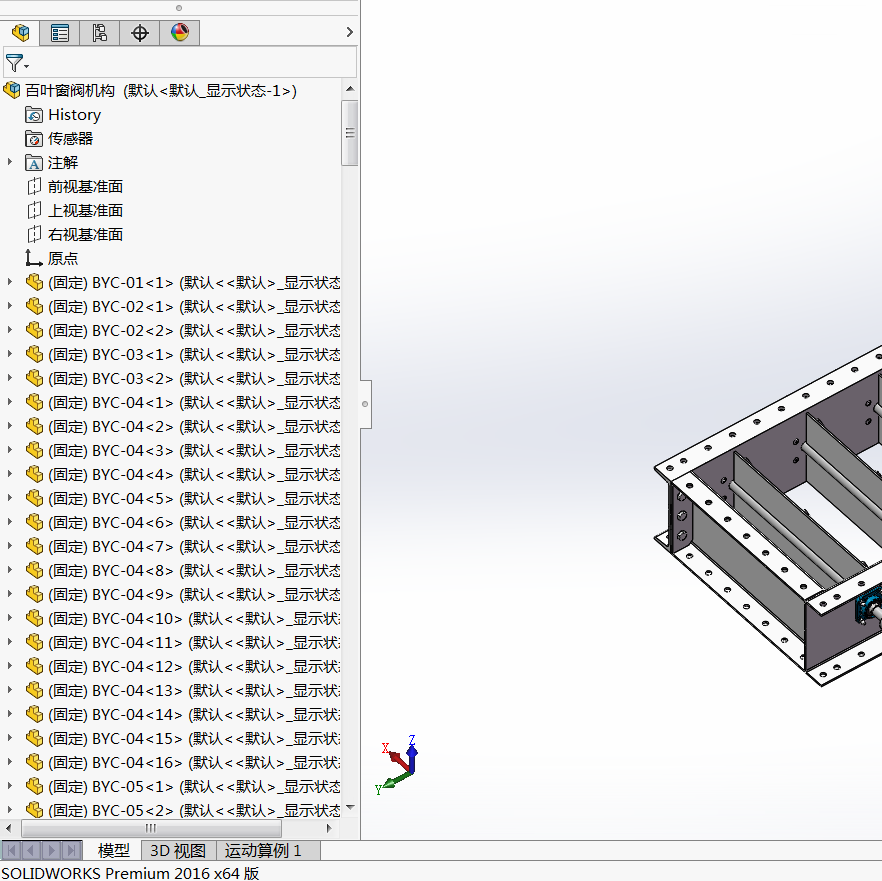
Task: Click the tree's horizontal scrollbar thumb
Action: (151, 829)
